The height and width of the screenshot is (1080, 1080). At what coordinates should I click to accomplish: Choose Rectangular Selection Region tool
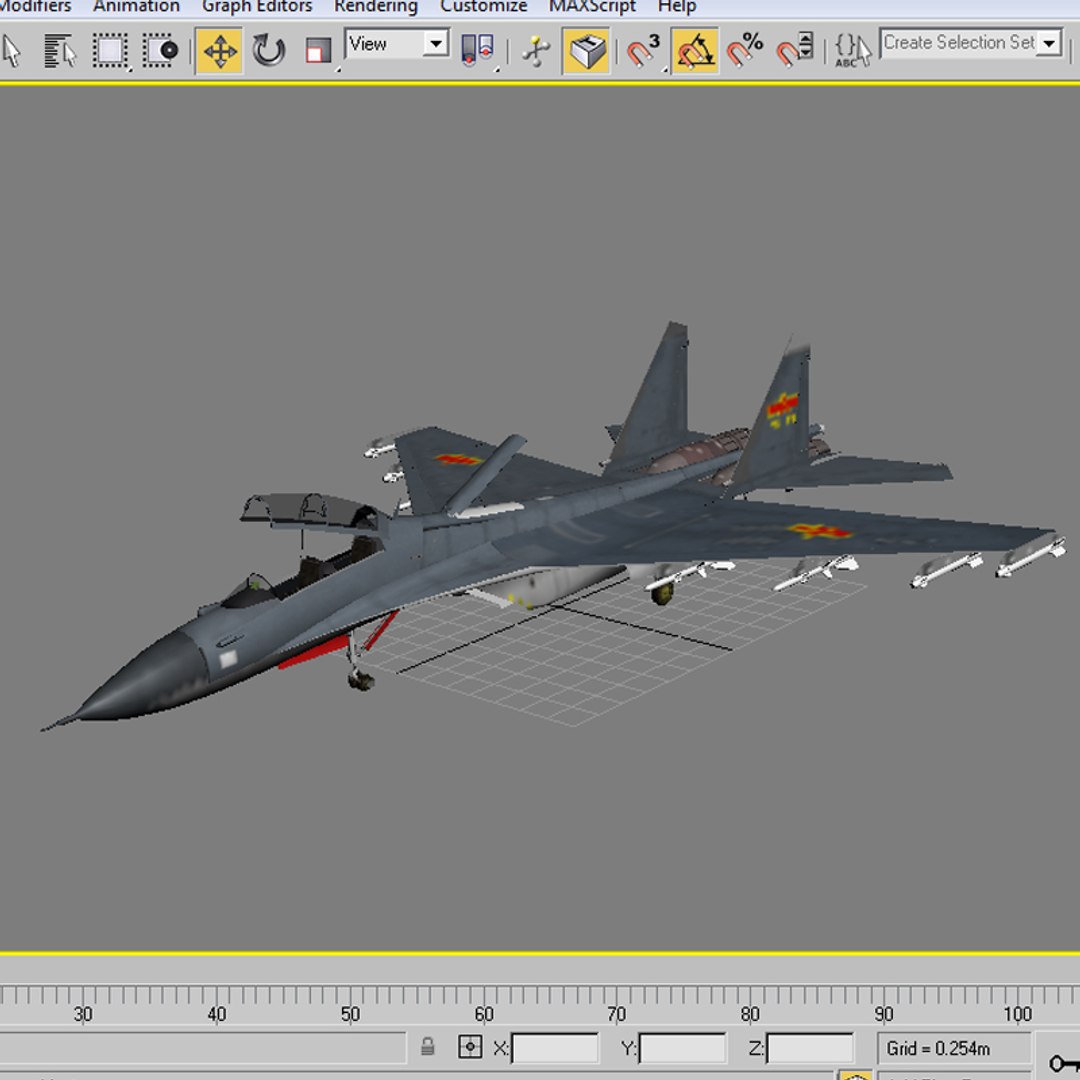pyautogui.click(x=110, y=51)
